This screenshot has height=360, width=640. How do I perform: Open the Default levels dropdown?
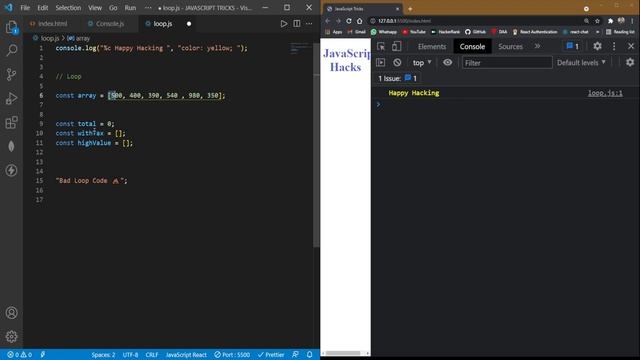581,62
